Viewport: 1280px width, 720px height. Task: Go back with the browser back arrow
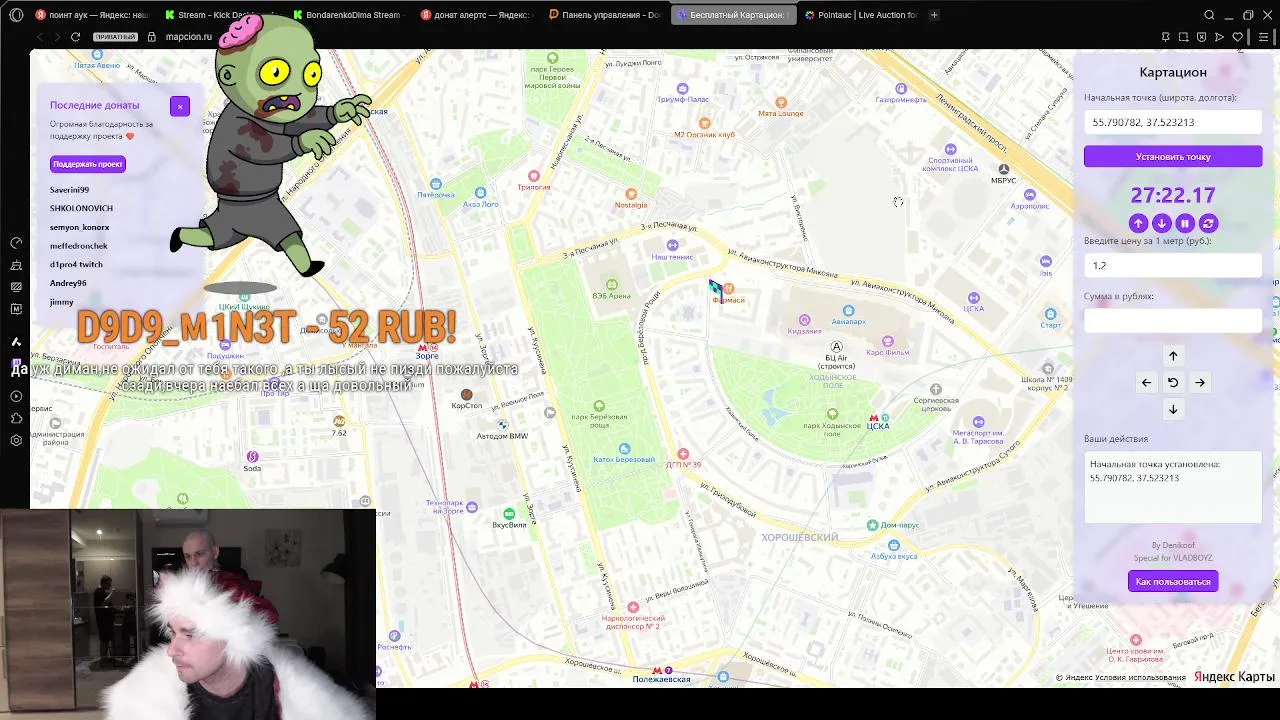[40, 37]
